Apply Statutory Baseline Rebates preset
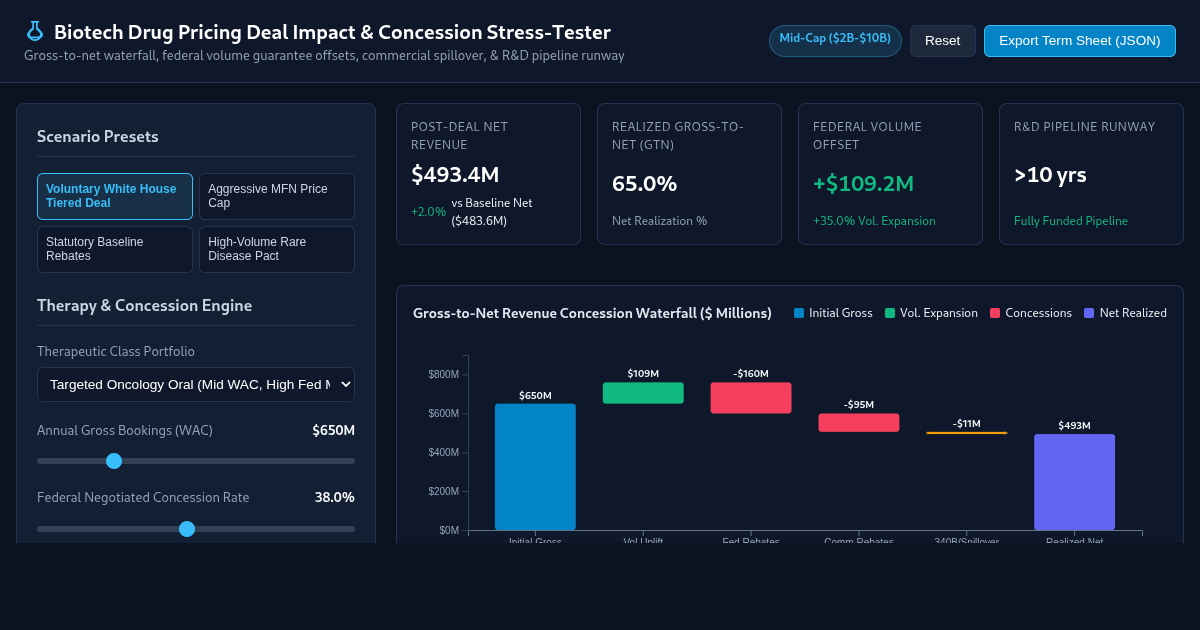 point(115,249)
